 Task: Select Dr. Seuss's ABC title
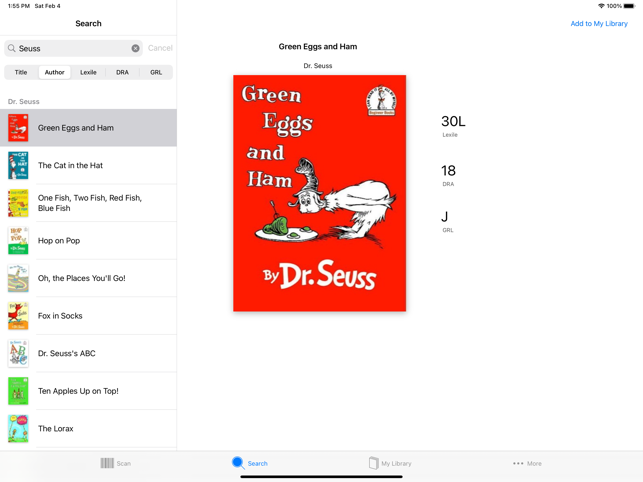click(x=67, y=354)
